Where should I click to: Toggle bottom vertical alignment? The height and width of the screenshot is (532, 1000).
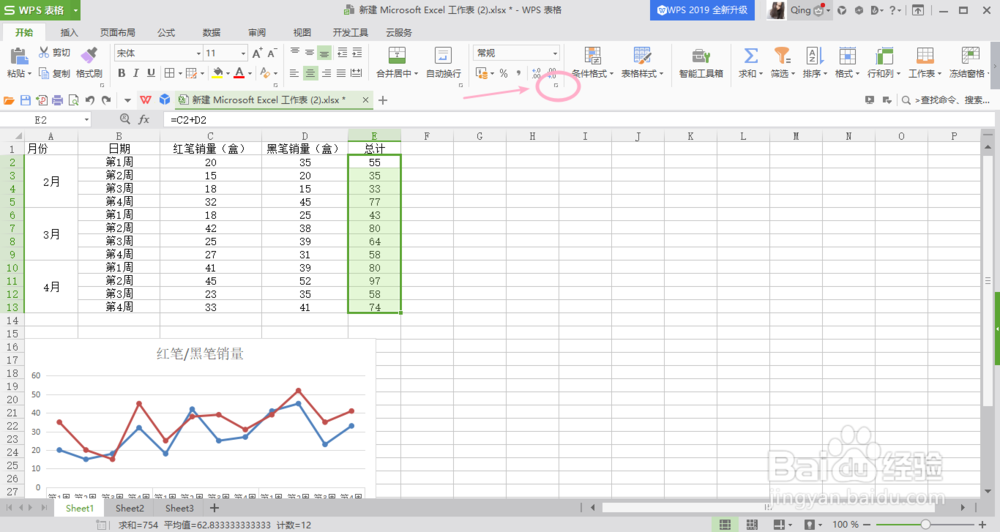pos(325,53)
